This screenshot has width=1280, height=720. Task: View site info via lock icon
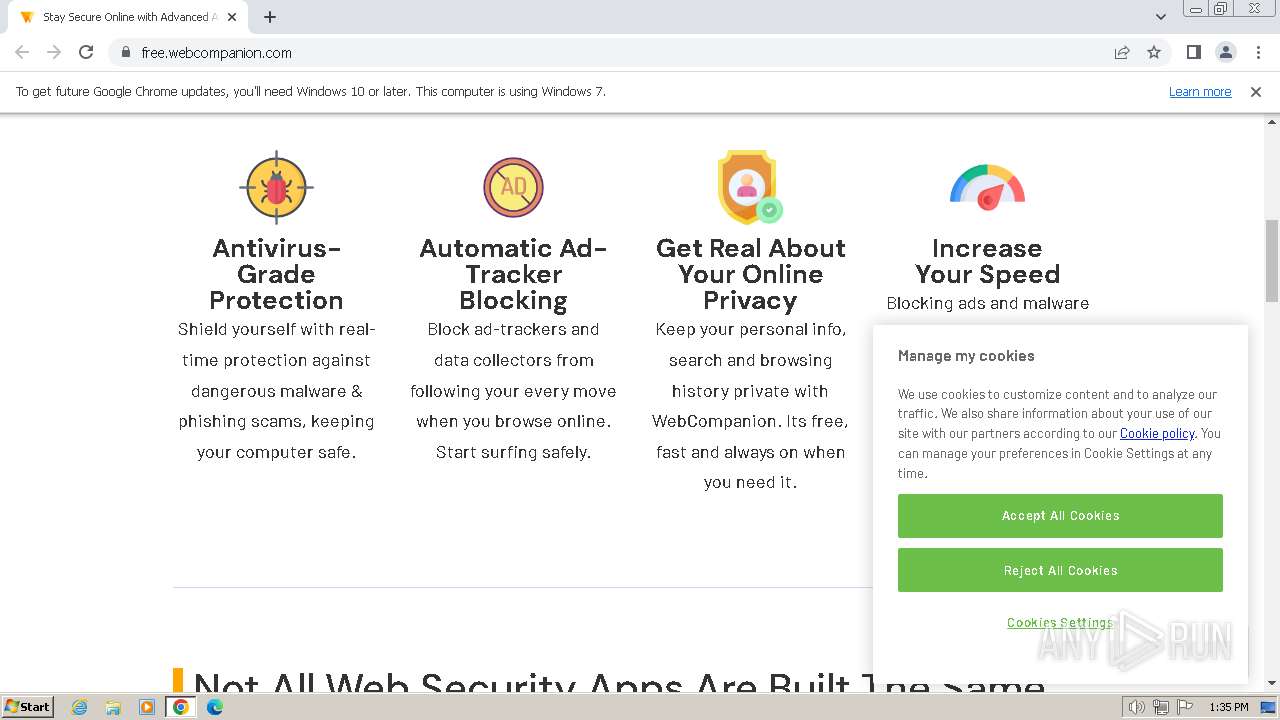125,53
